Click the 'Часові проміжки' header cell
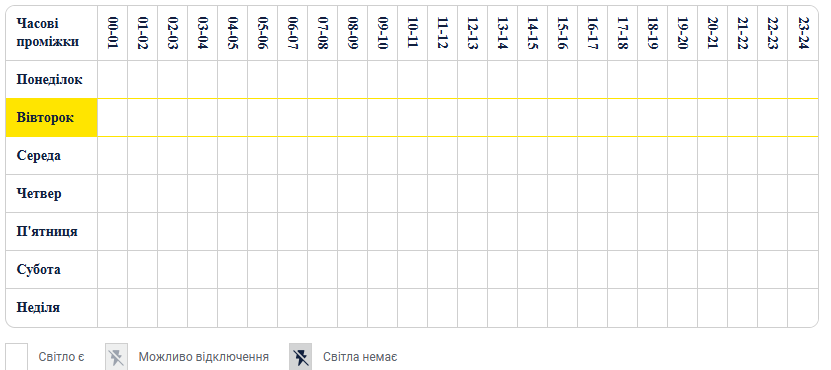The width and height of the screenshot is (831, 370). click(x=51, y=33)
